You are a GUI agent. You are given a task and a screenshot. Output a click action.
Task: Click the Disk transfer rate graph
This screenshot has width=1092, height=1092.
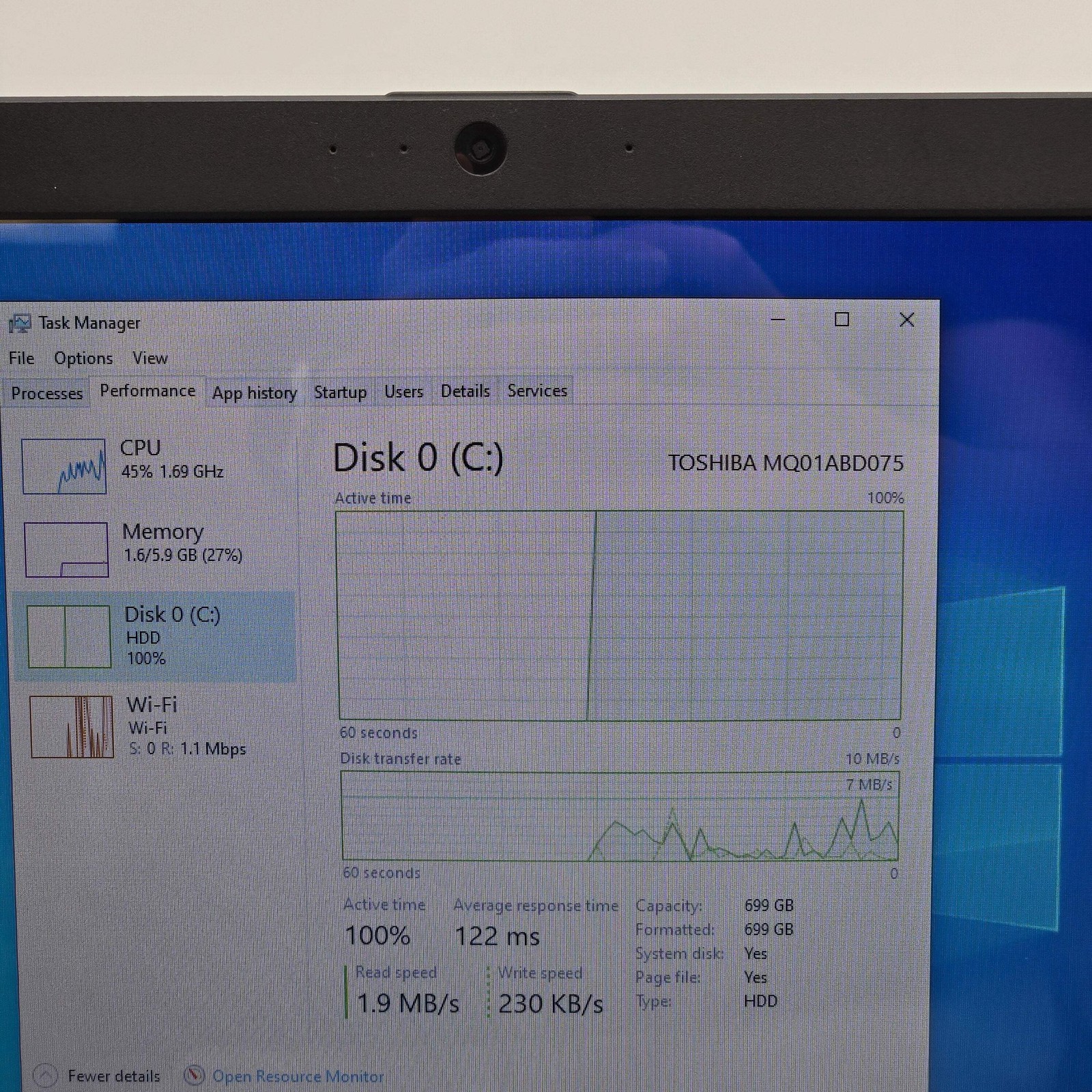[620, 816]
